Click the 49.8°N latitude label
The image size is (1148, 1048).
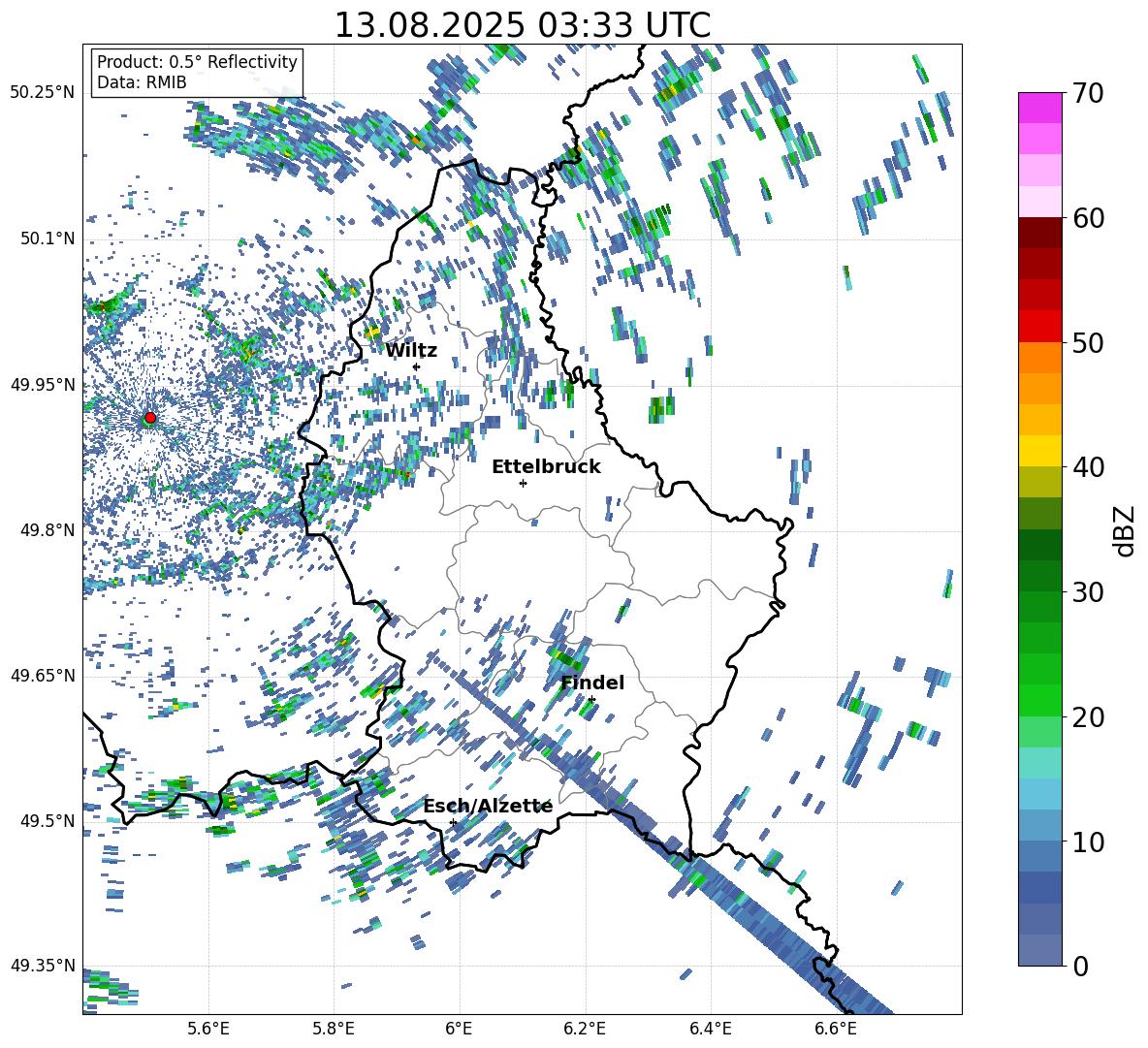[47, 530]
